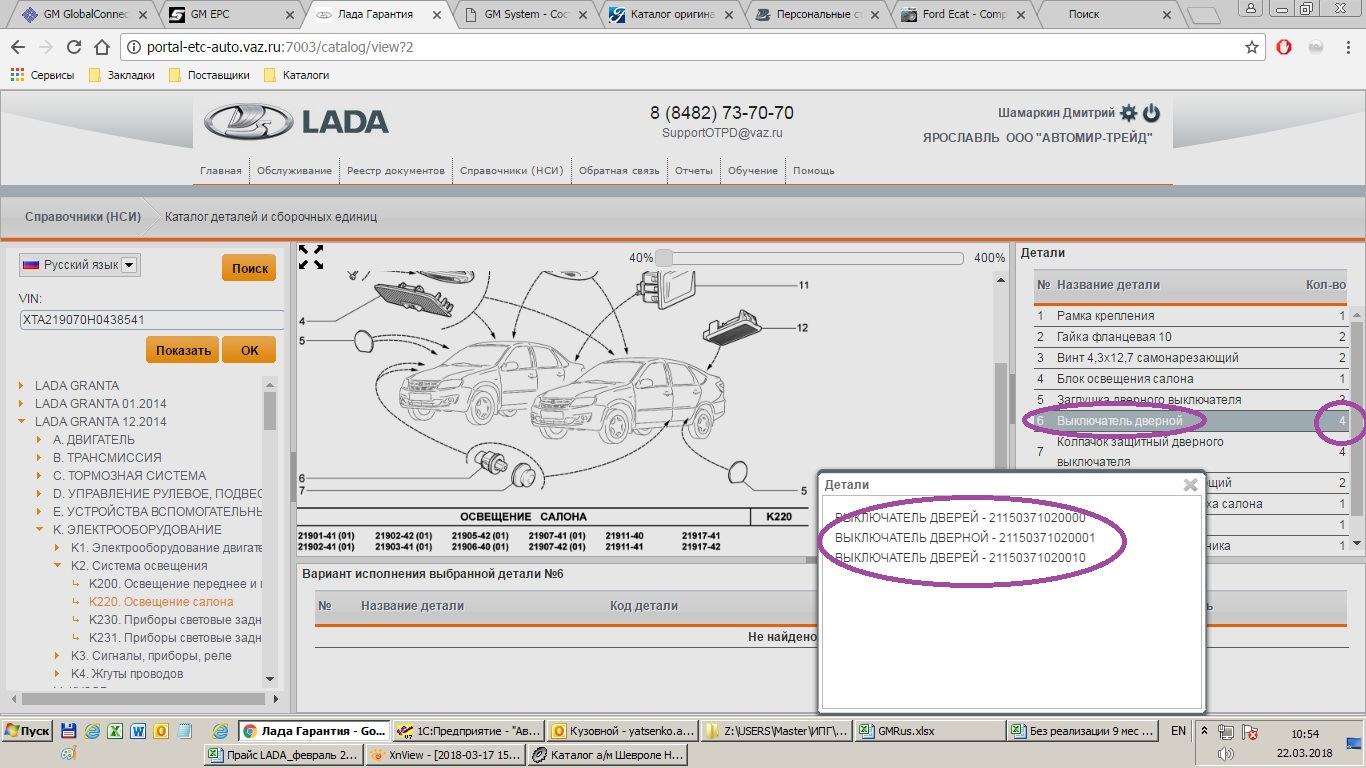Expand the A. ДВИГАТЕЛЬ tree node
1366x768 pixels.
pyautogui.click(x=39, y=440)
